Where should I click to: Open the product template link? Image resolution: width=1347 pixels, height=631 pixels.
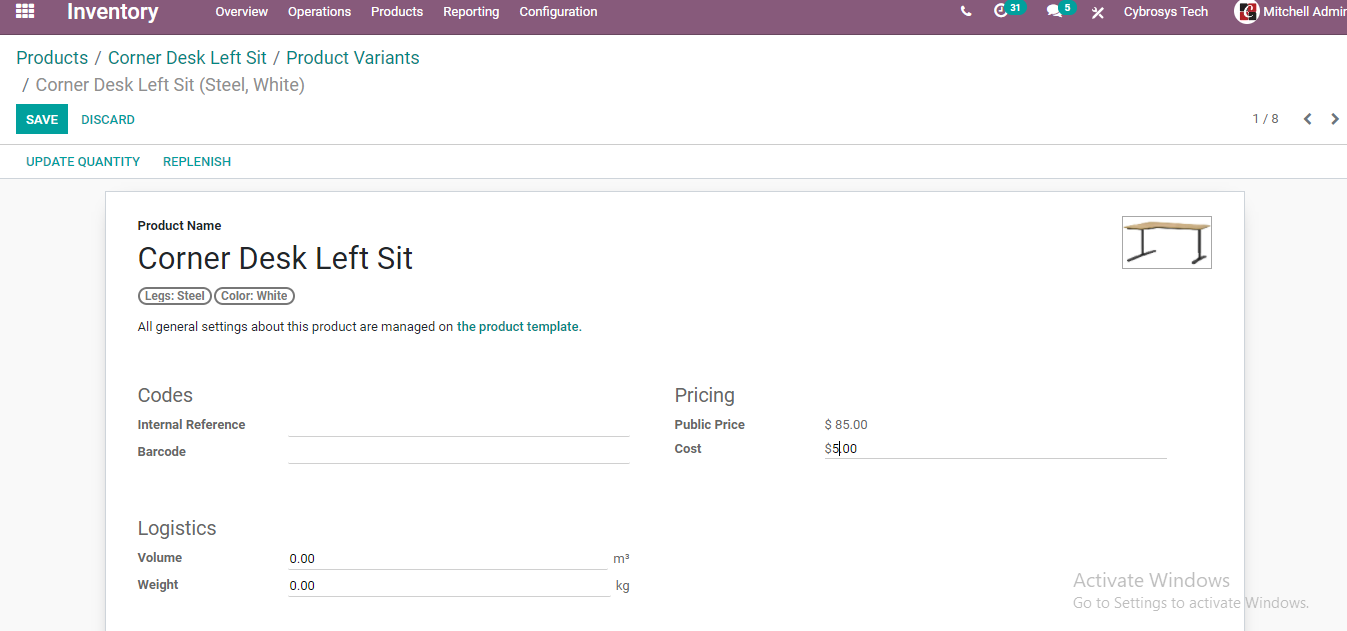(x=518, y=326)
